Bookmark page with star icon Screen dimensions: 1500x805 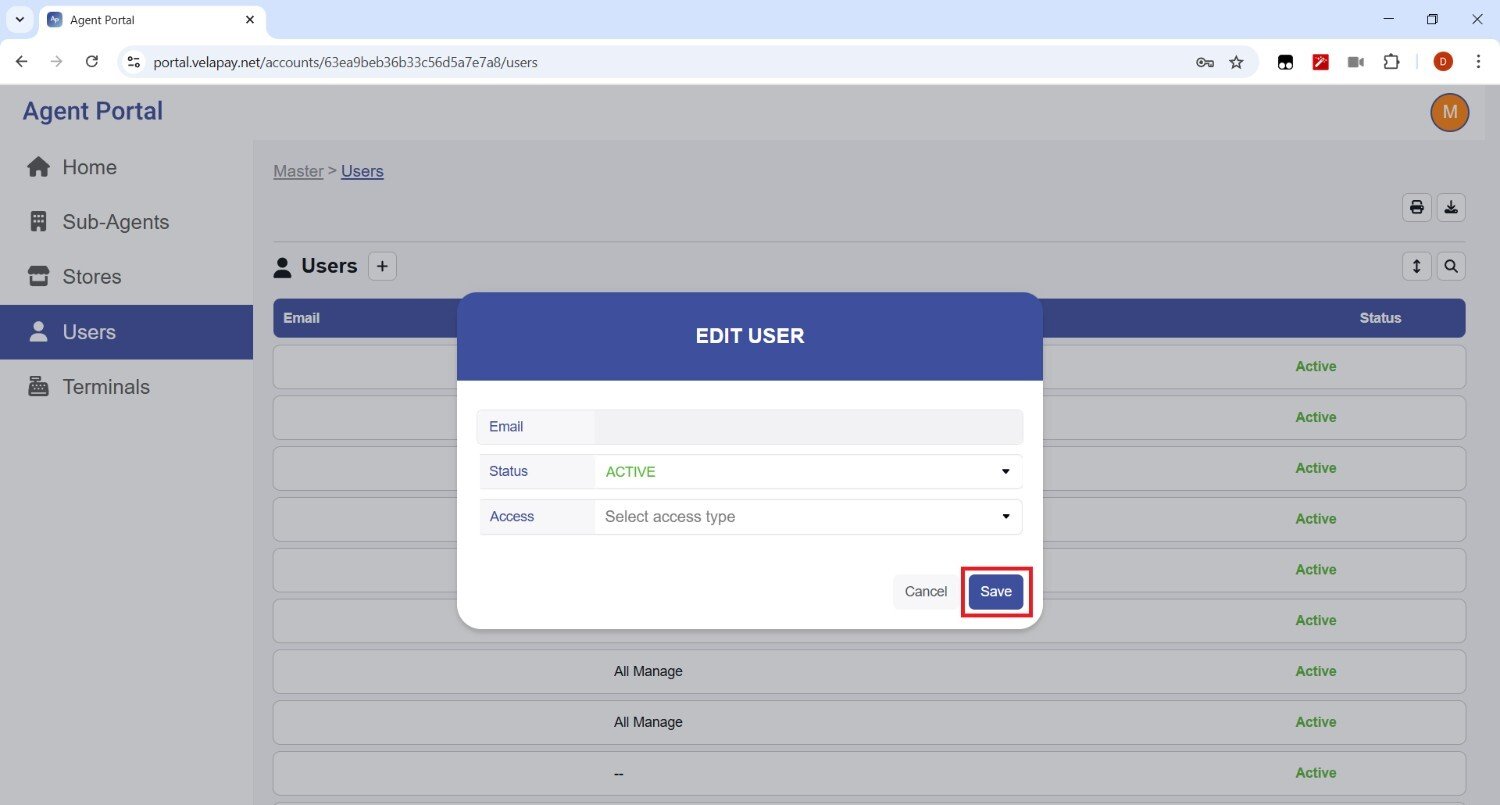[1236, 62]
